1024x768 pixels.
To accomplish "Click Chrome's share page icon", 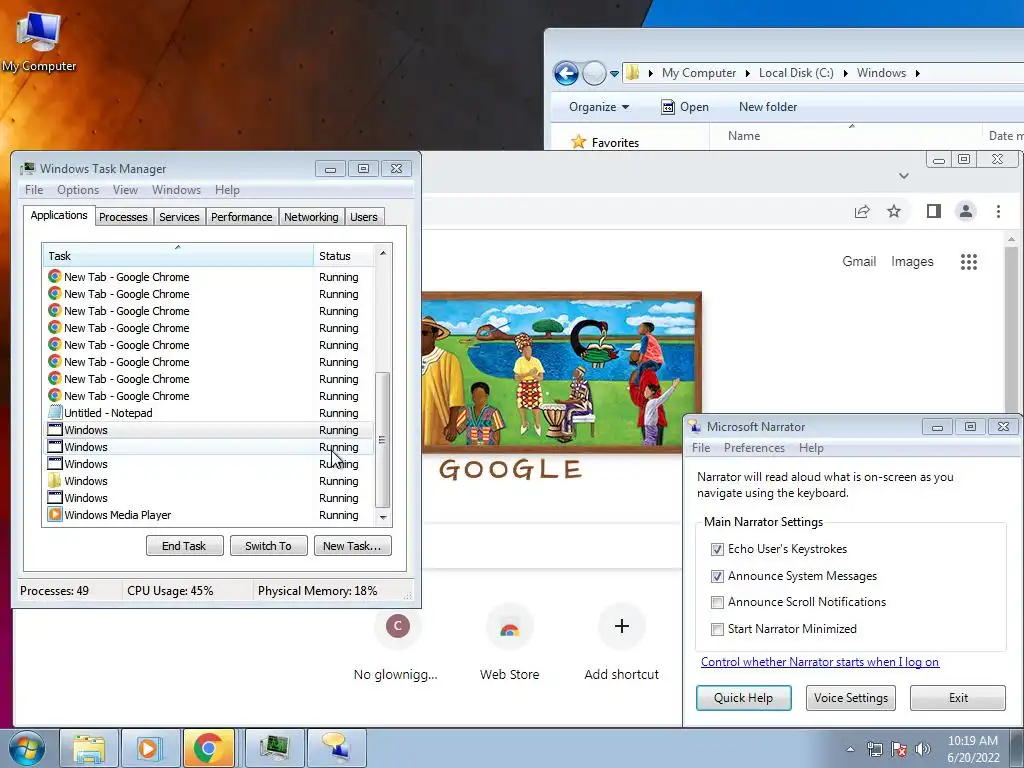I will point(862,211).
